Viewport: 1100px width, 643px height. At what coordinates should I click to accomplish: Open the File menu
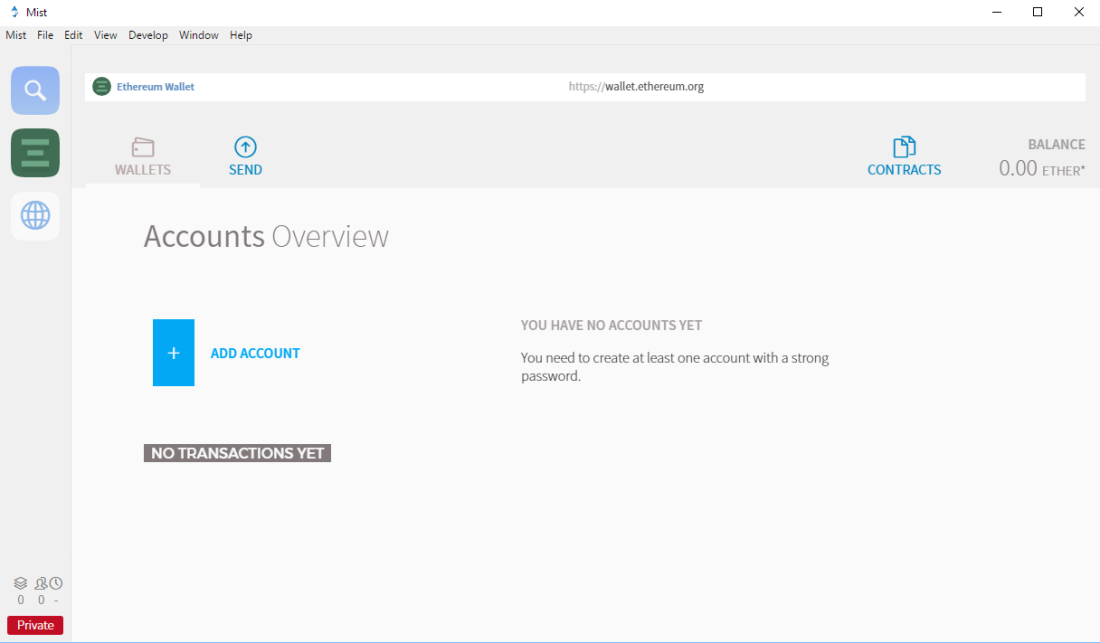[45, 35]
